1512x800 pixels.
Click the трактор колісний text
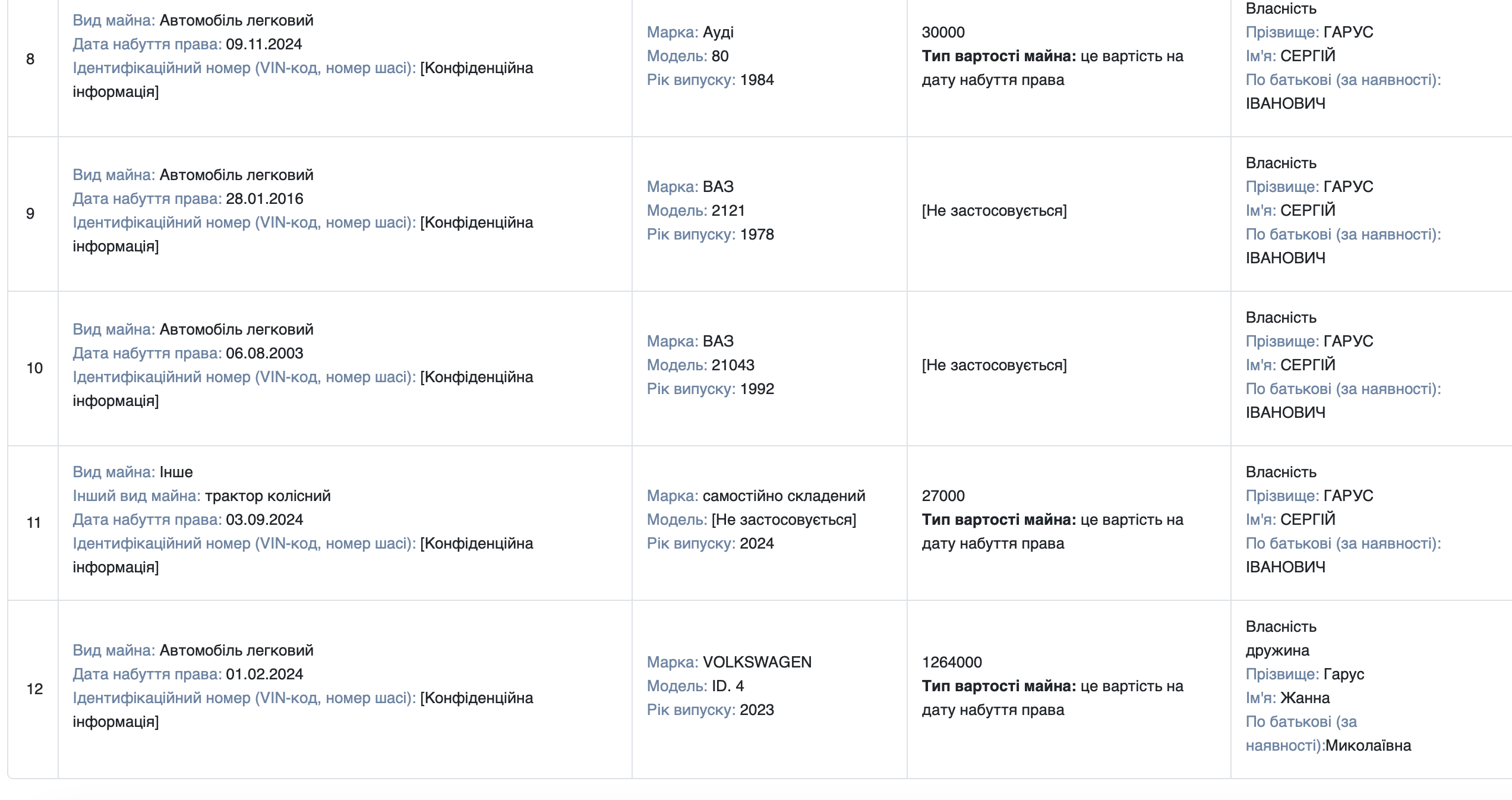point(267,496)
